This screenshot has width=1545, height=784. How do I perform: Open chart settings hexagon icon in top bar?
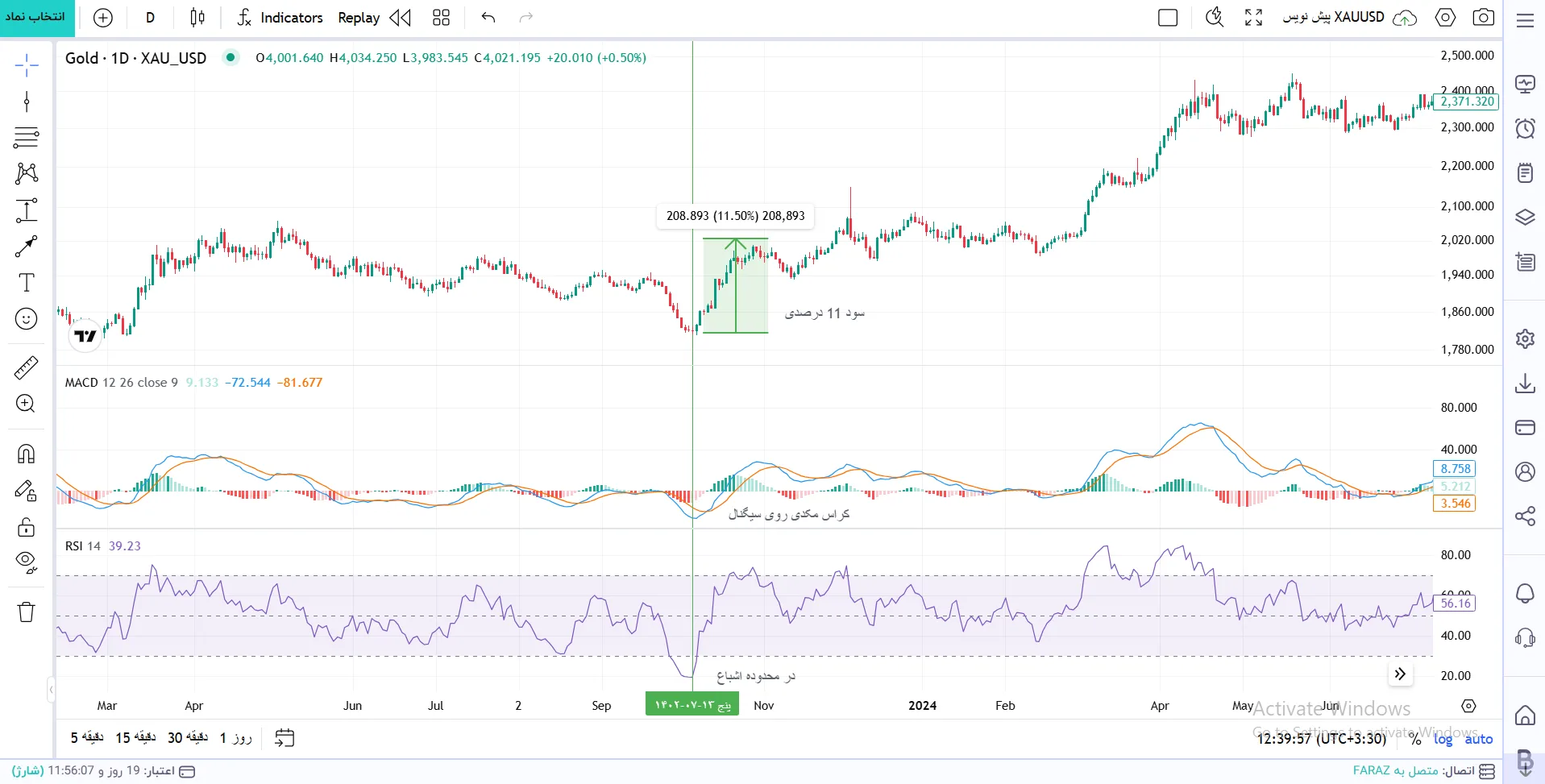point(1446,18)
